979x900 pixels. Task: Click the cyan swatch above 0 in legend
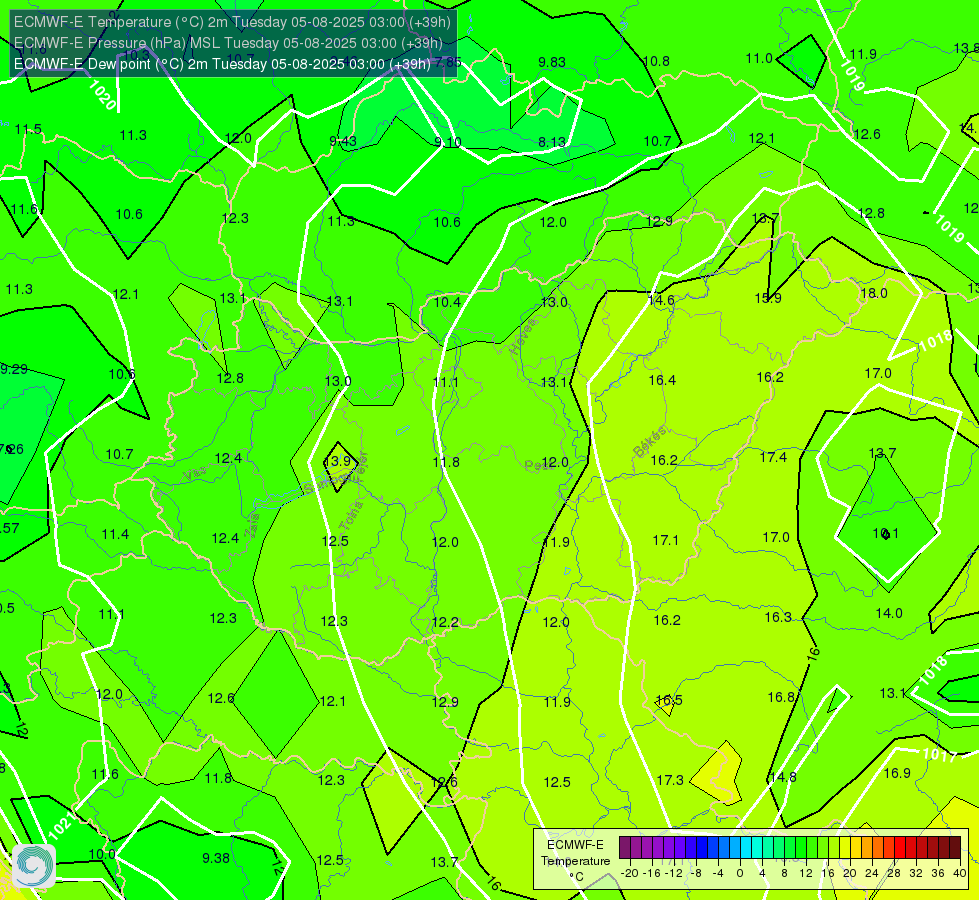(x=745, y=848)
